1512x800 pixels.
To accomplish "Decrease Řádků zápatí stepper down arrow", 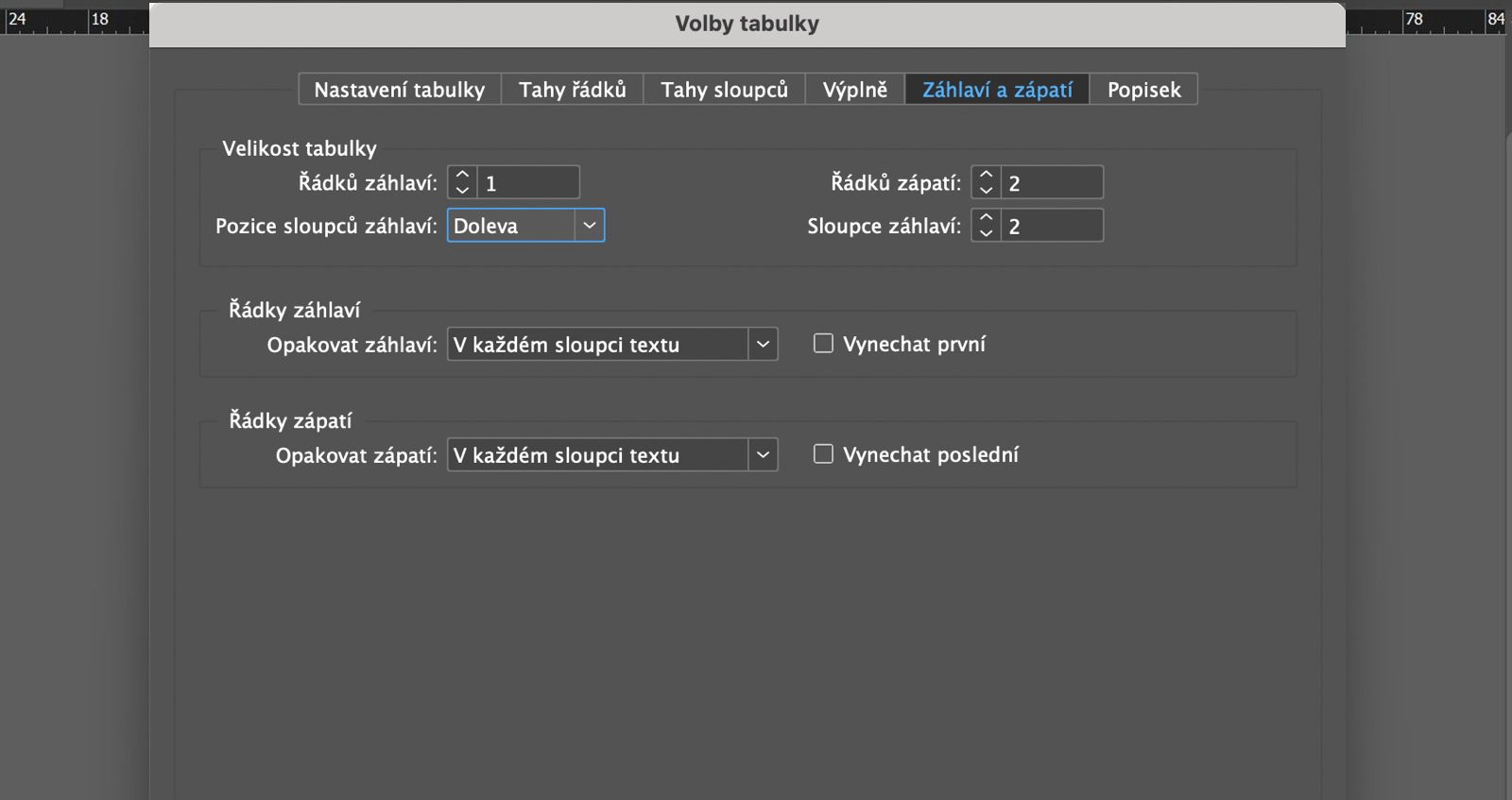I will coord(986,190).
